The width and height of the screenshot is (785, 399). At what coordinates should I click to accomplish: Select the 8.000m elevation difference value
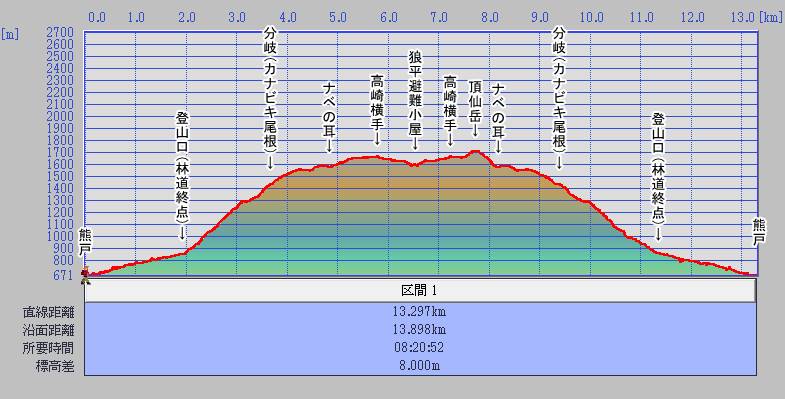(x=420, y=366)
